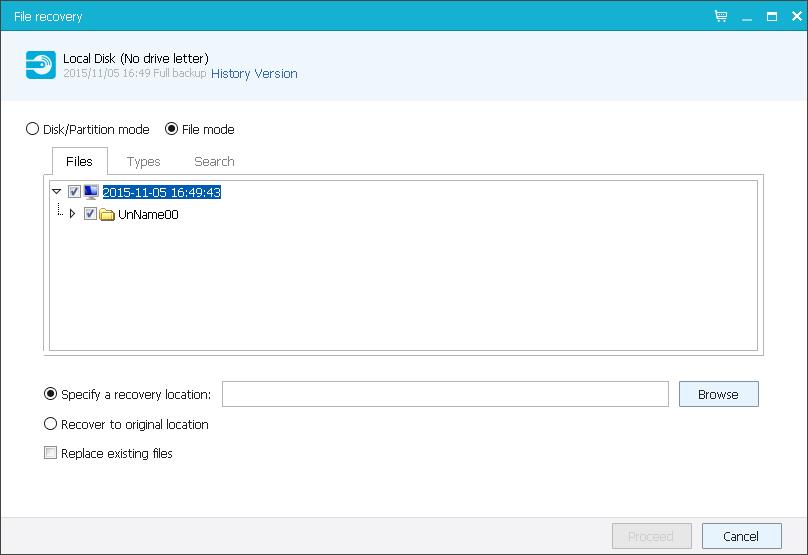Image resolution: width=808 pixels, height=555 pixels.
Task: Collapse the 2015-11-05 16:49:43 tree node
Action: [57, 192]
